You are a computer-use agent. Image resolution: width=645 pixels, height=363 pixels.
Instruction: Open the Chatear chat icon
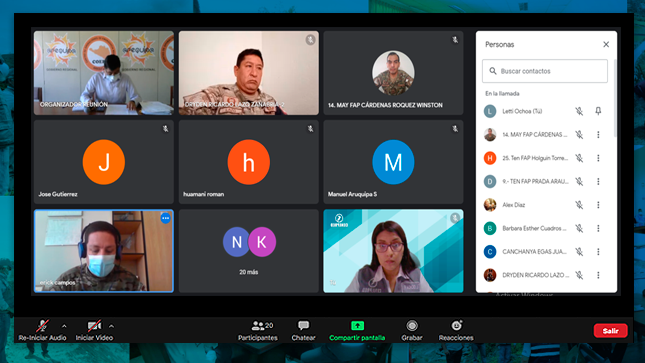pos(304,326)
